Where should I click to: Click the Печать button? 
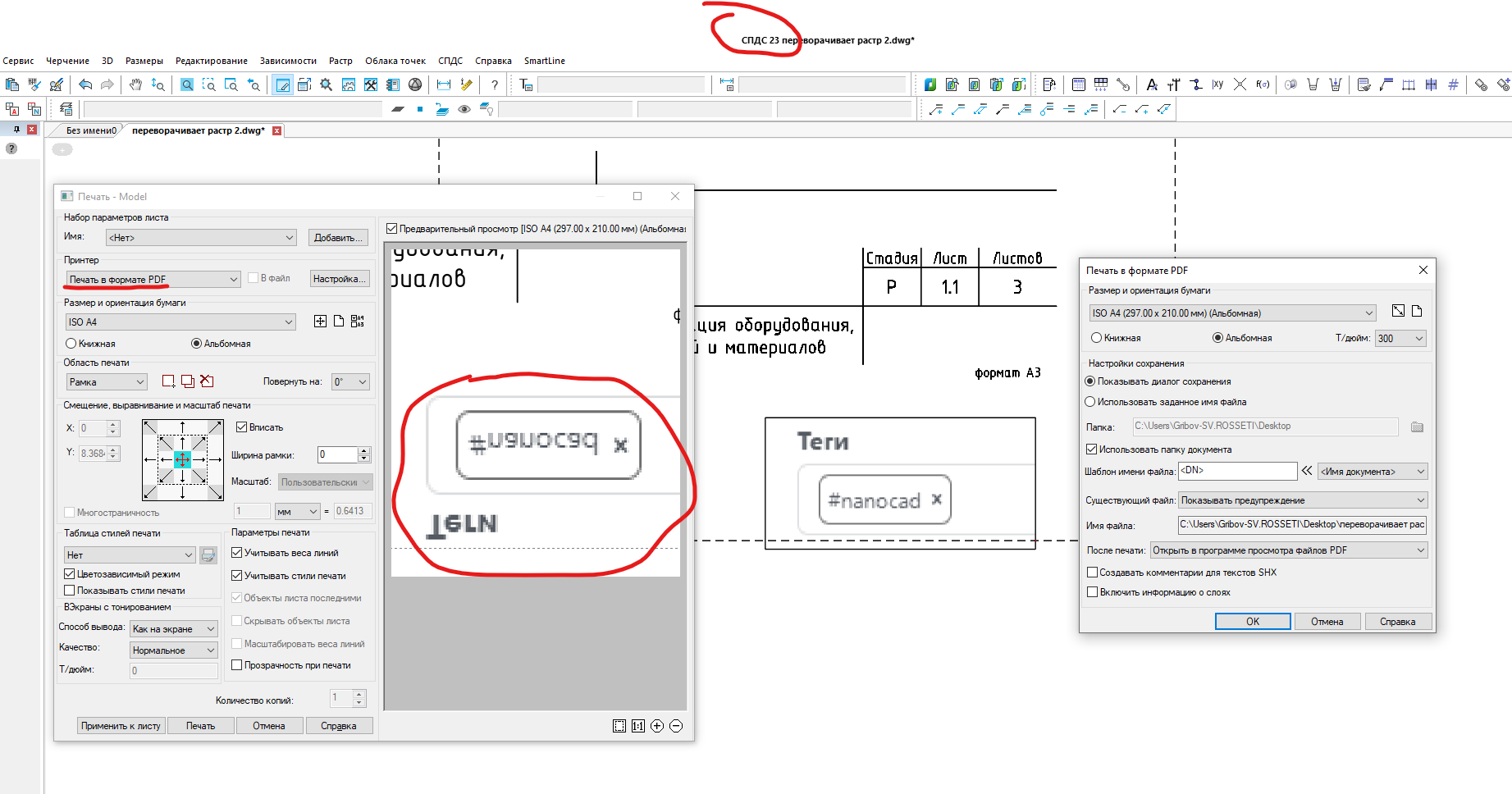pos(200,726)
